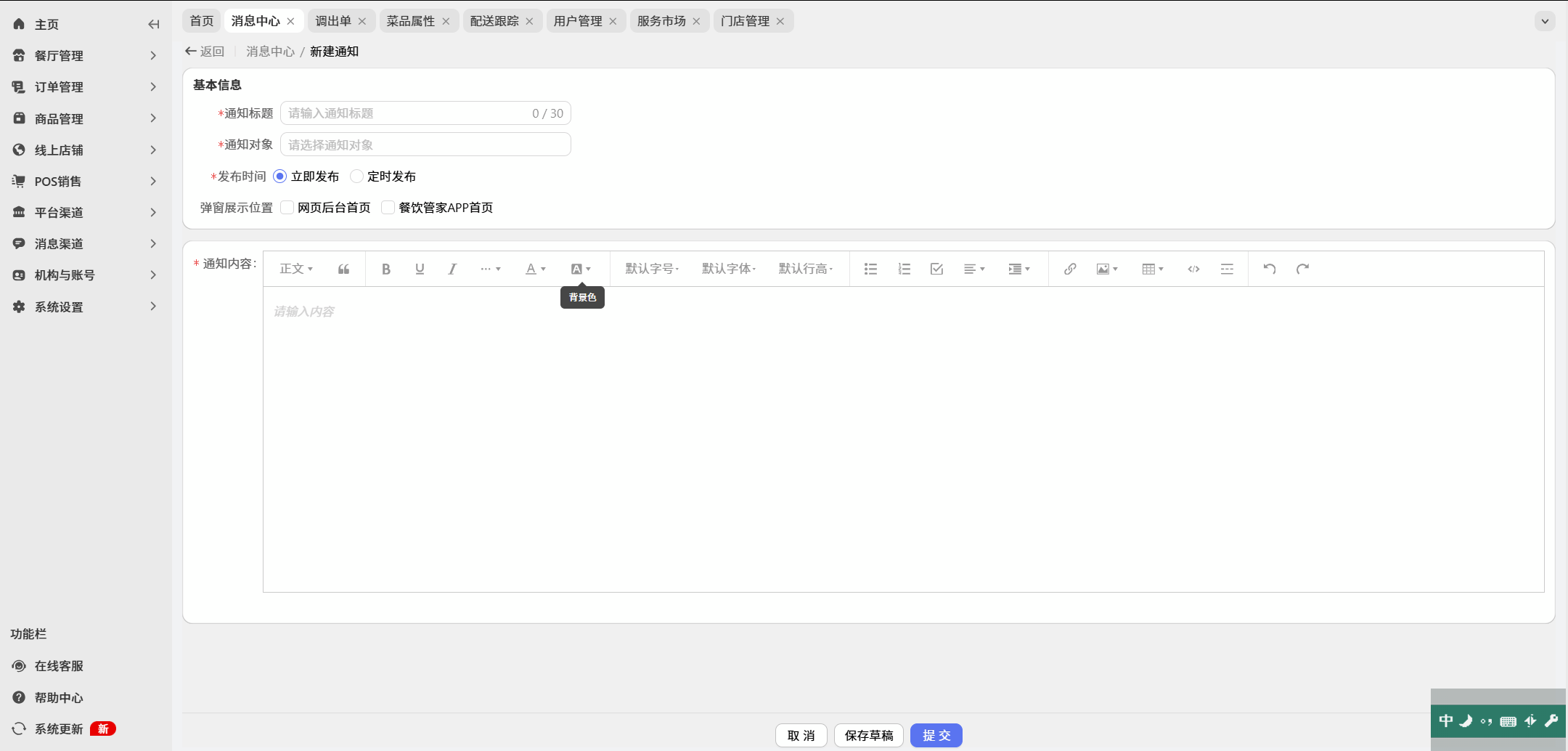
Task: Check the 餐饮管家APP首页 popup position
Action: [x=388, y=208]
